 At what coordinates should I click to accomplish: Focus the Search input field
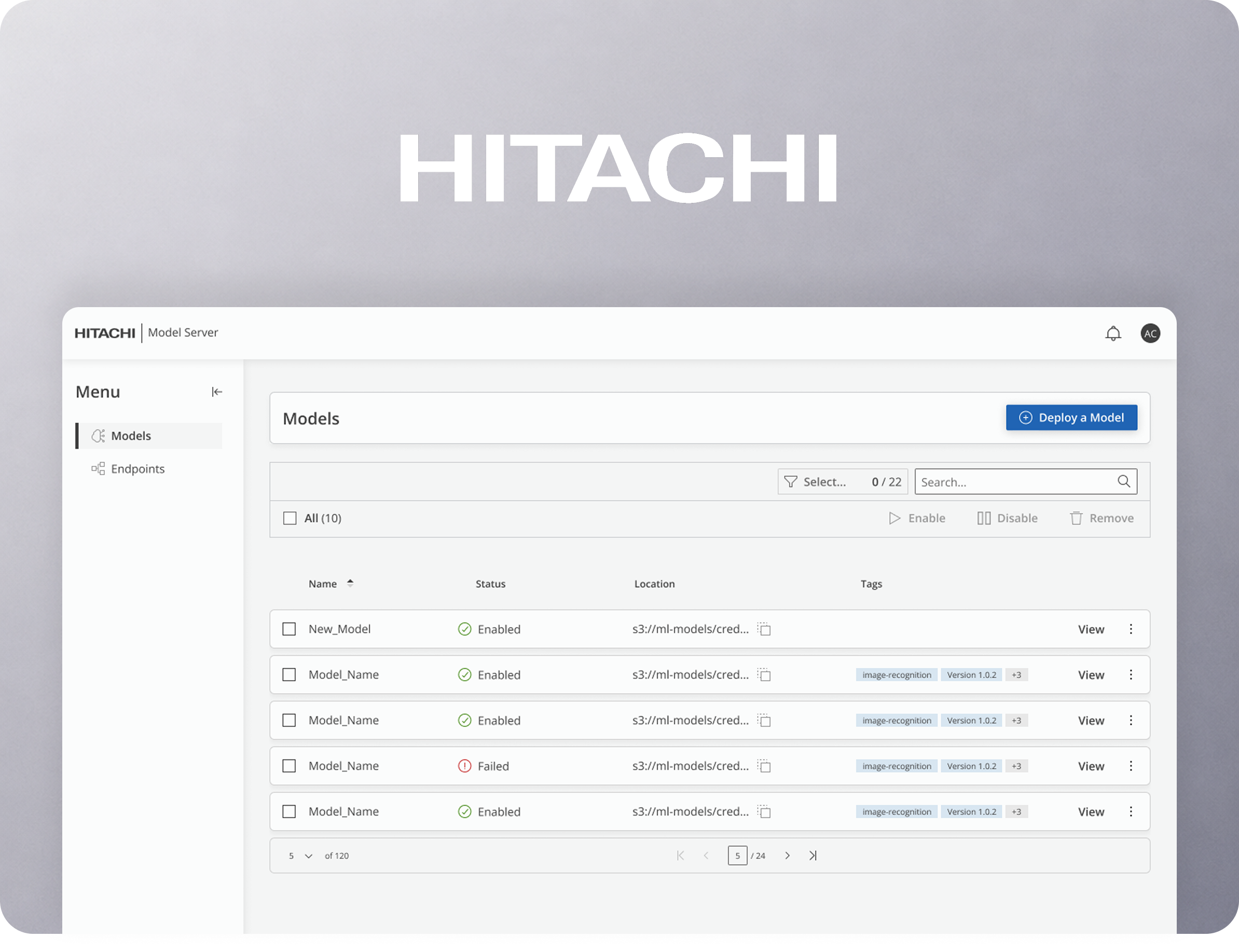[1025, 481]
